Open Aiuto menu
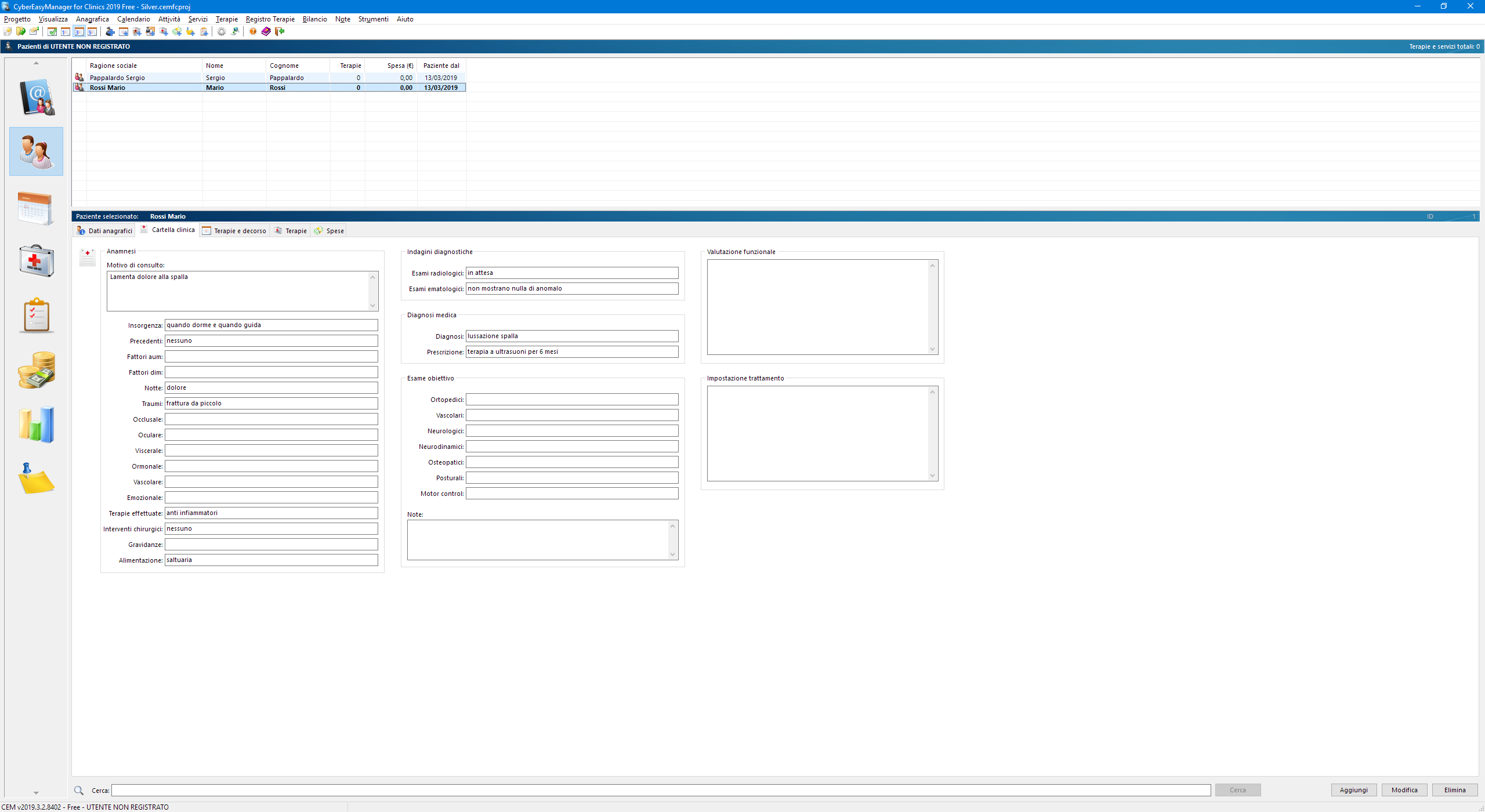 point(405,19)
